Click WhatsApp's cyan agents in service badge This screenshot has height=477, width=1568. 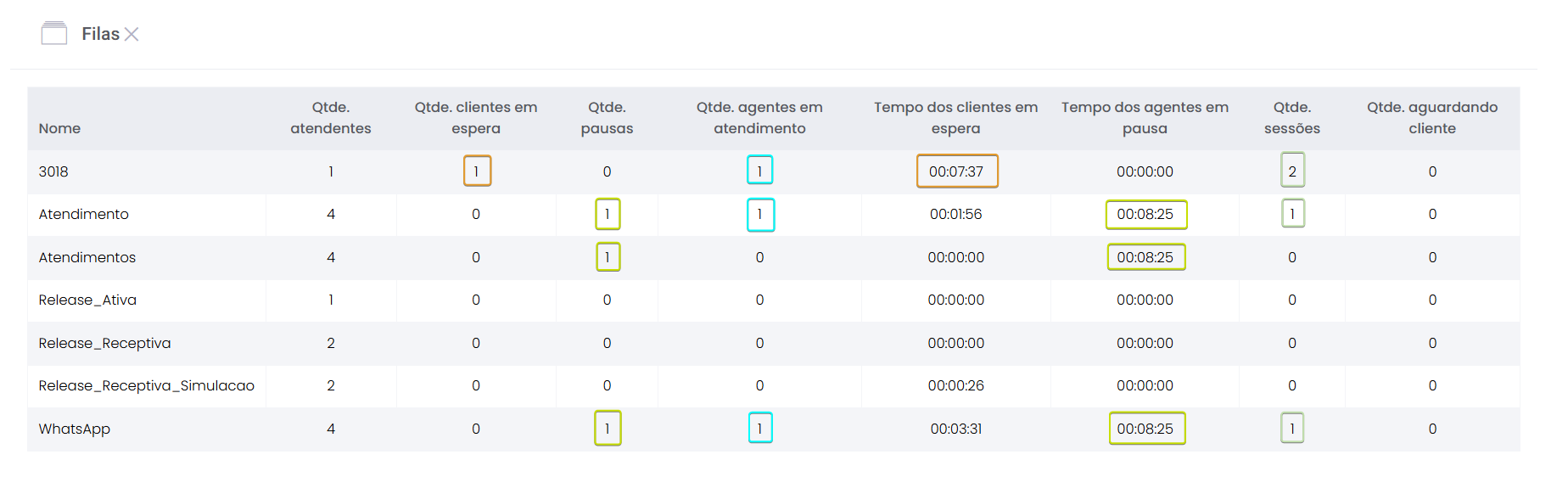coord(760,429)
